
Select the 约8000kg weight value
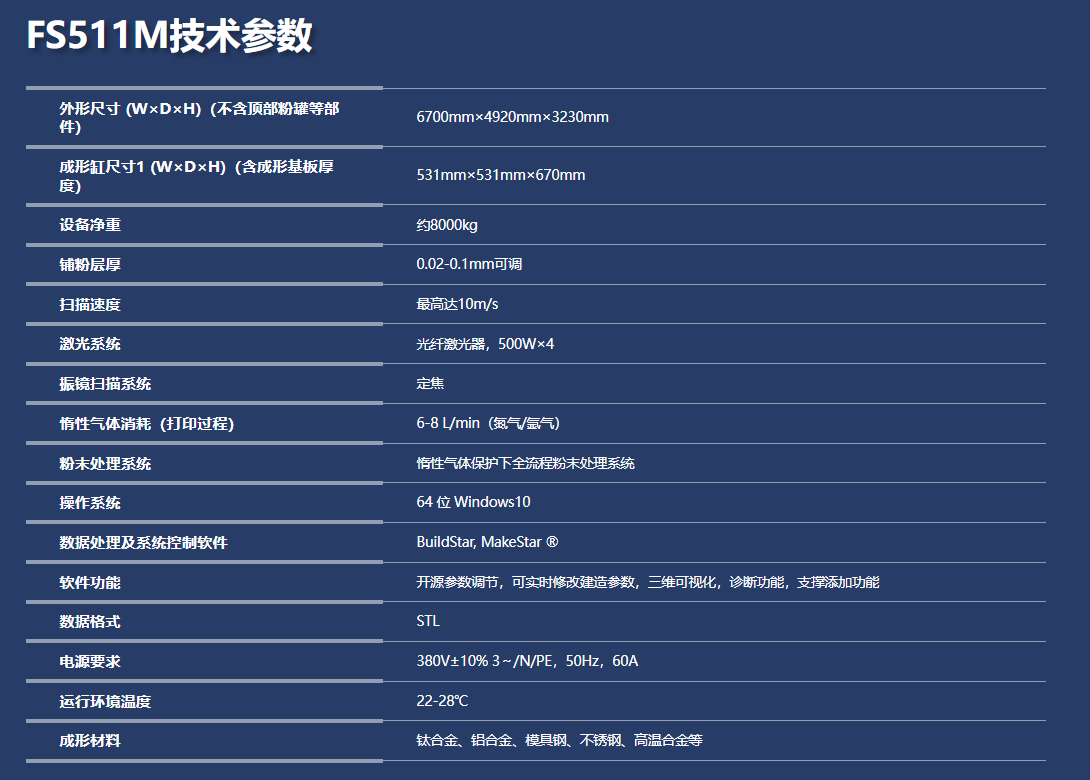click(447, 225)
